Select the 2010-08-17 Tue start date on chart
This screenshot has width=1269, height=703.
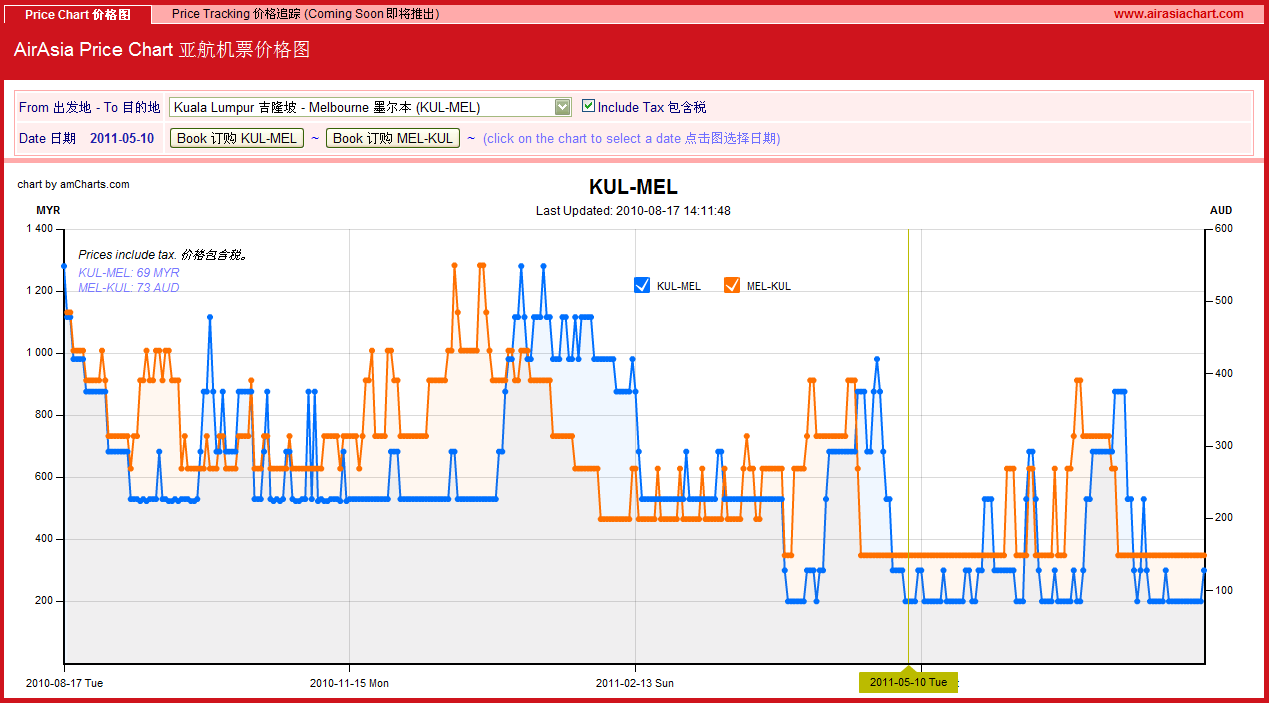tap(64, 683)
